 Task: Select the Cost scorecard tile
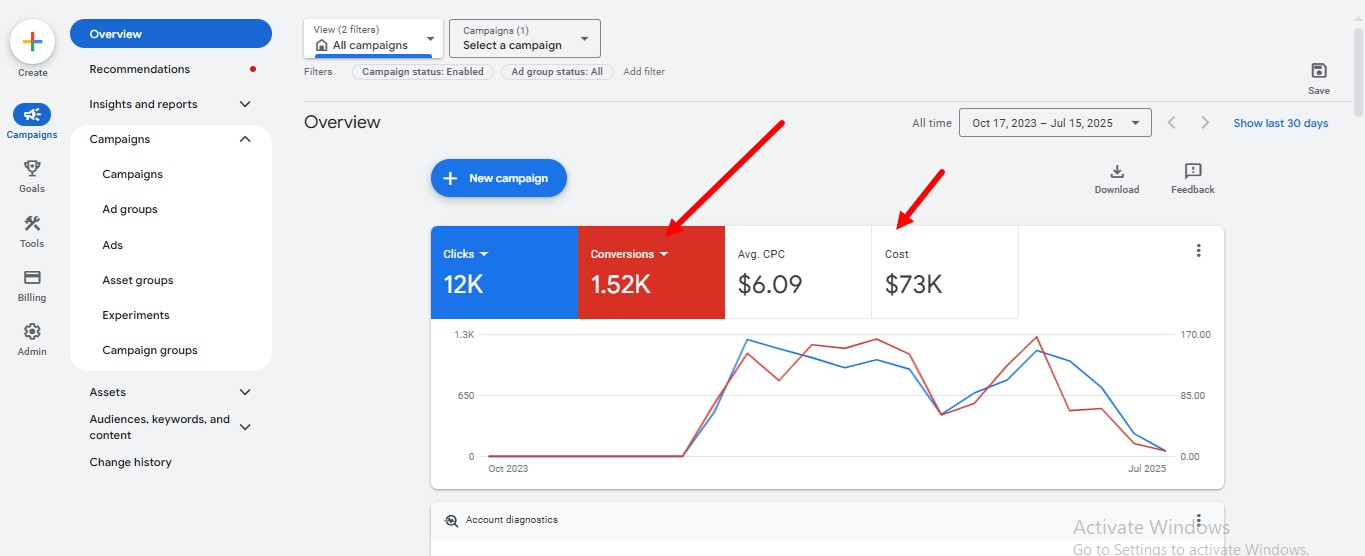pyautogui.click(x=945, y=272)
